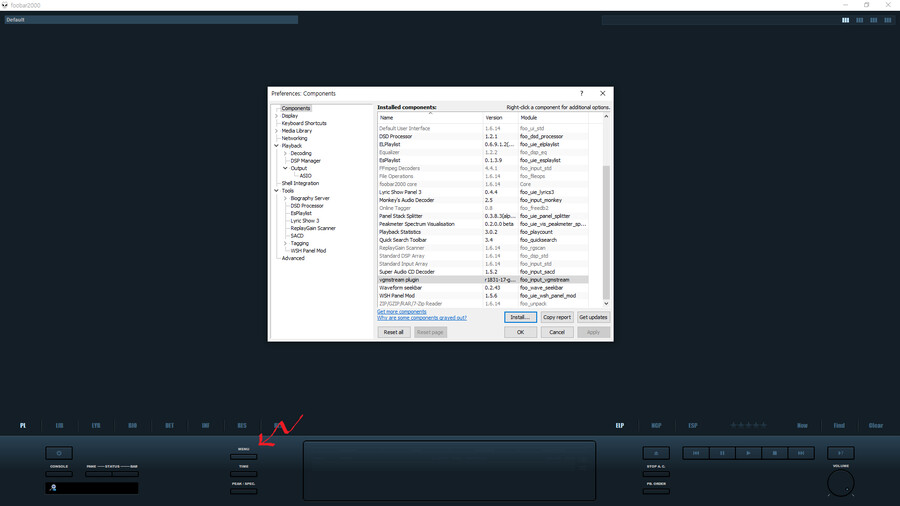The width and height of the screenshot is (900, 506).
Task: Open the Get more components link
Action: point(402,312)
